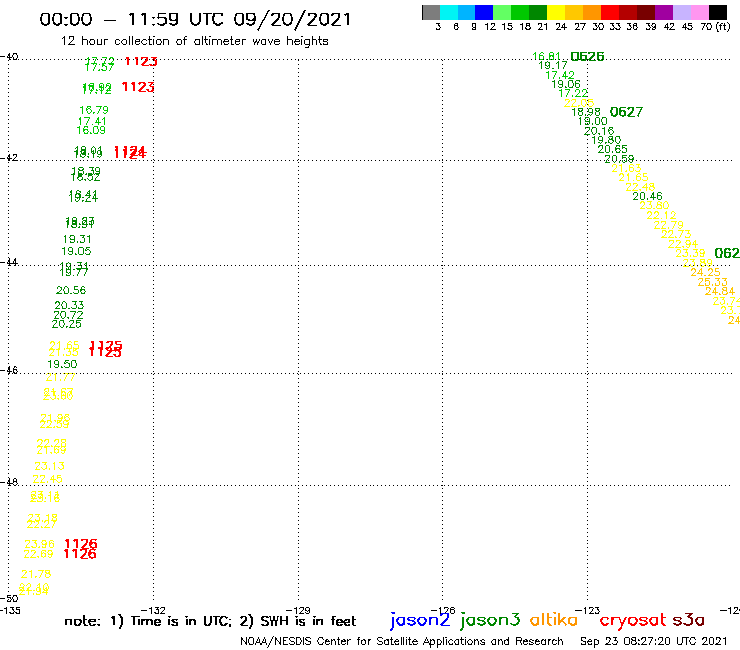Select the yellow 21.63 reading

click(x=627, y=168)
